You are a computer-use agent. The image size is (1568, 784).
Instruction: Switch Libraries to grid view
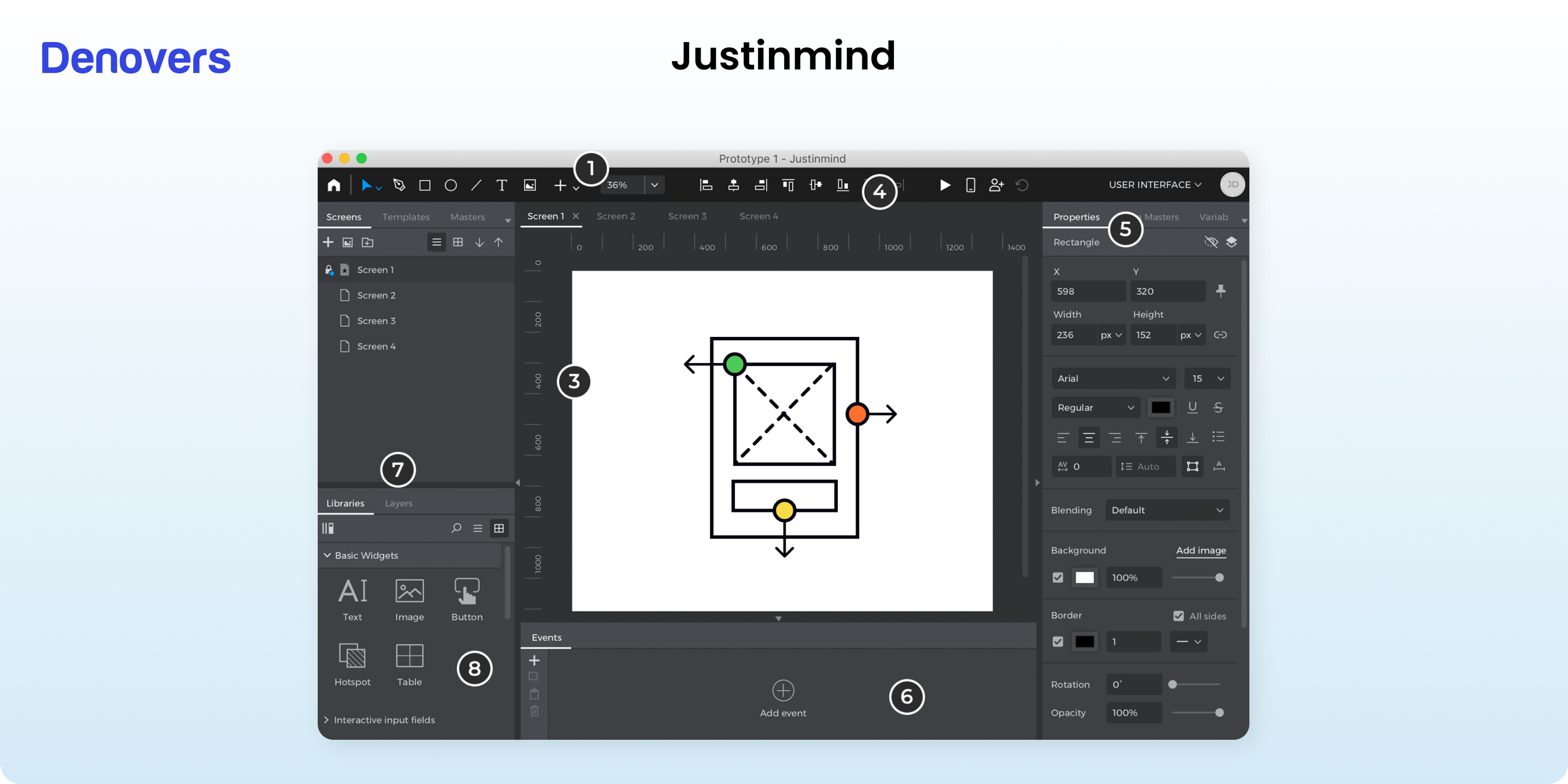coord(499,528)
